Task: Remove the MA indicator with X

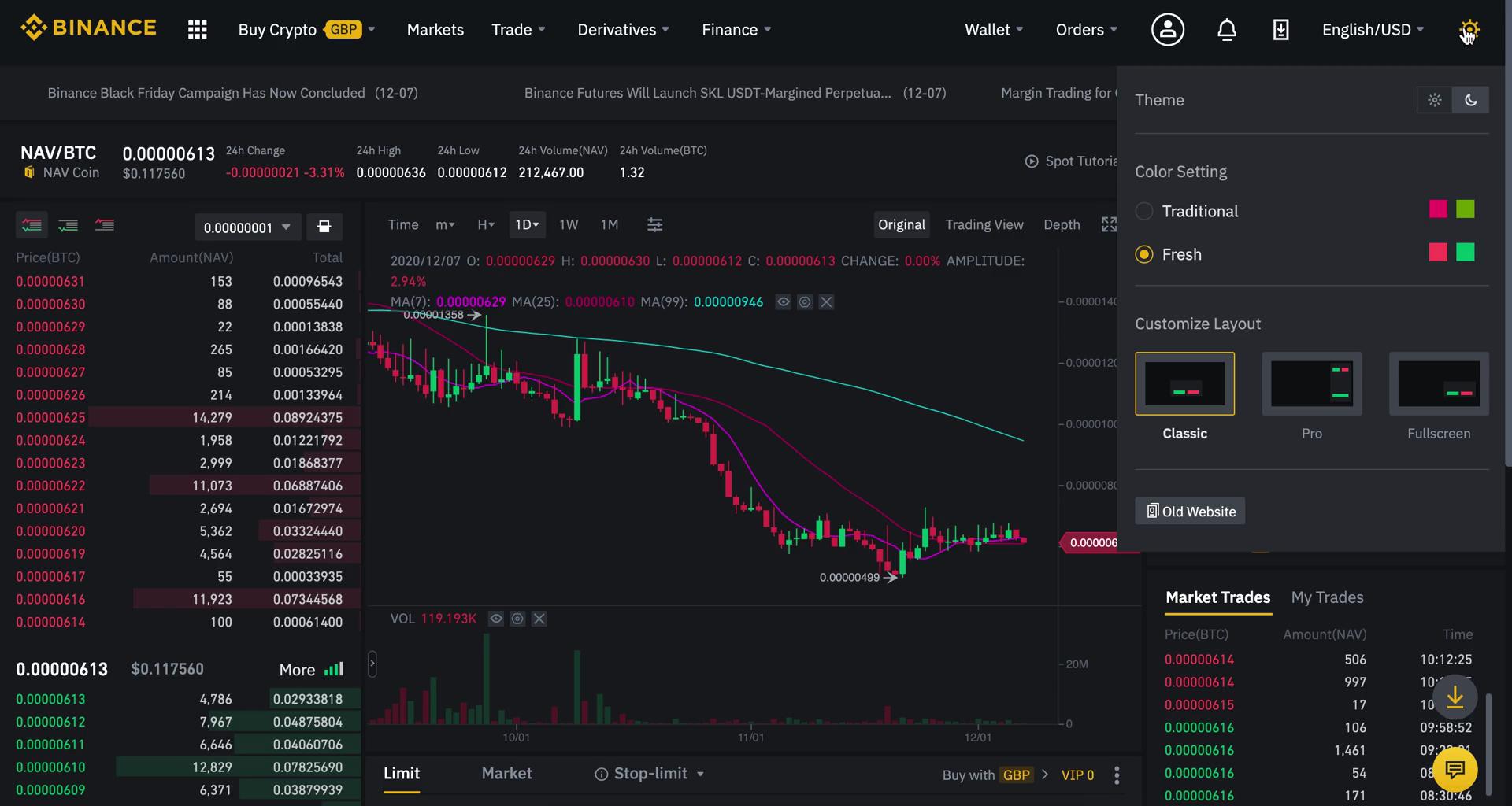Action: coord(826,301)
